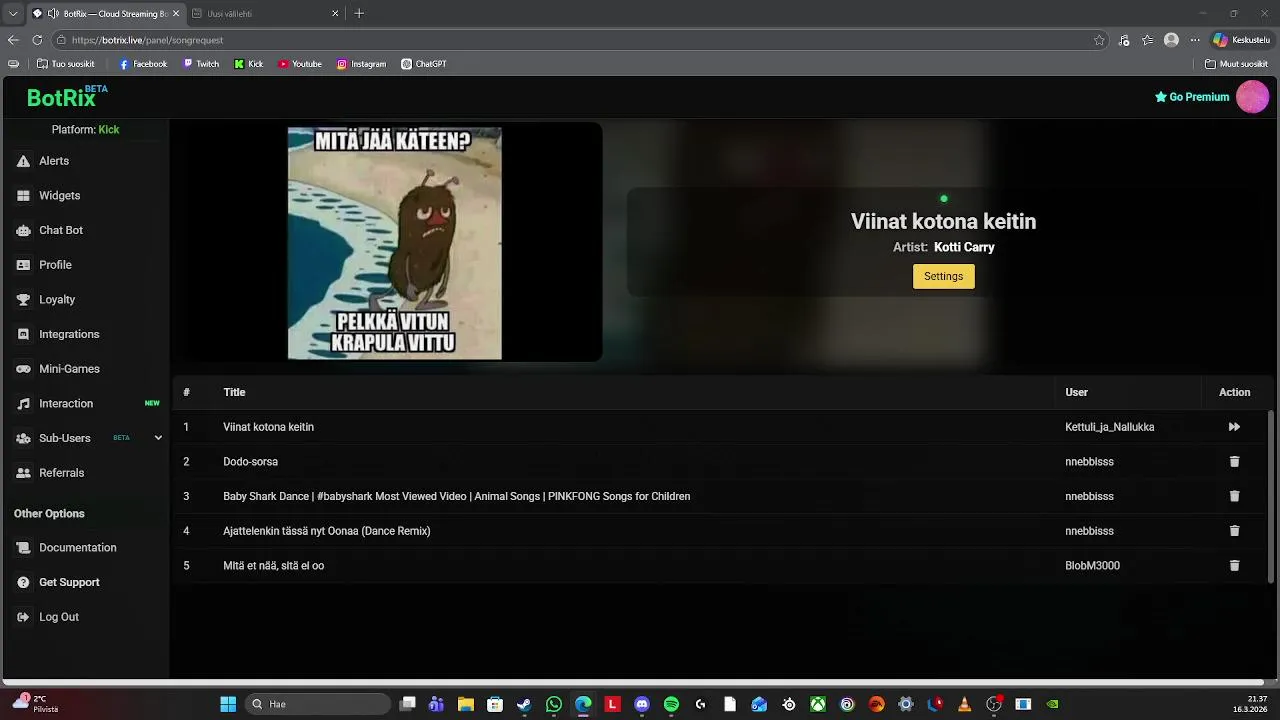Open the weather widget on taskbar
The height and width of the screenshot is (720, 1280).
click(x=34, y=704)
